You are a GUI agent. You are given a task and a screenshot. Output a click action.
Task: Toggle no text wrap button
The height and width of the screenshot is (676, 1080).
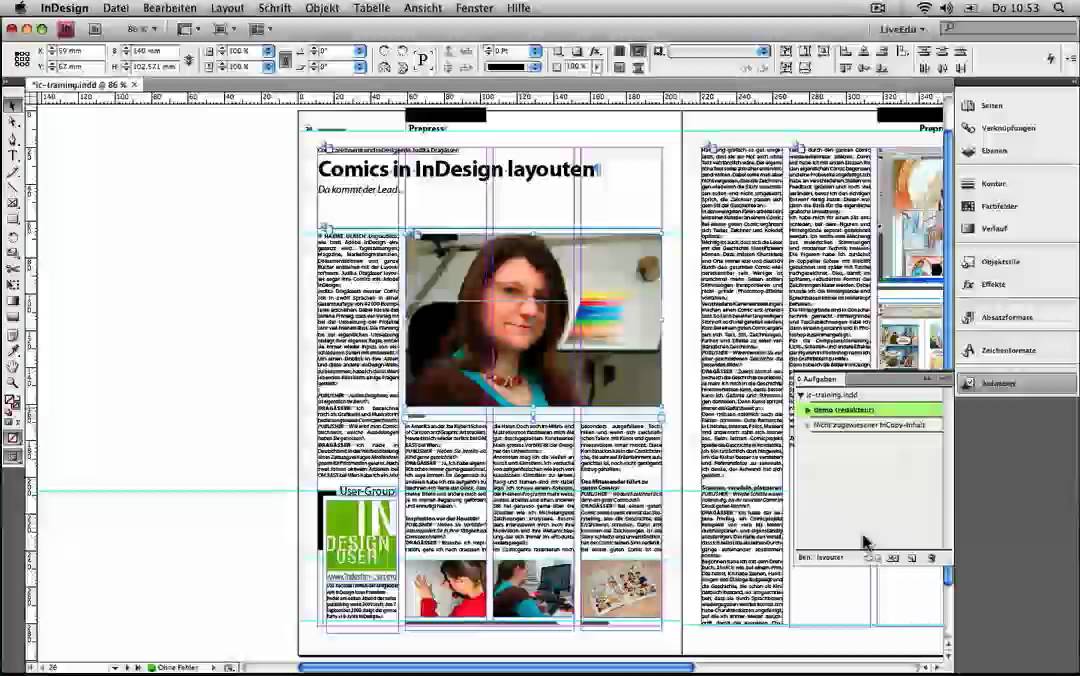coord(620,51)
